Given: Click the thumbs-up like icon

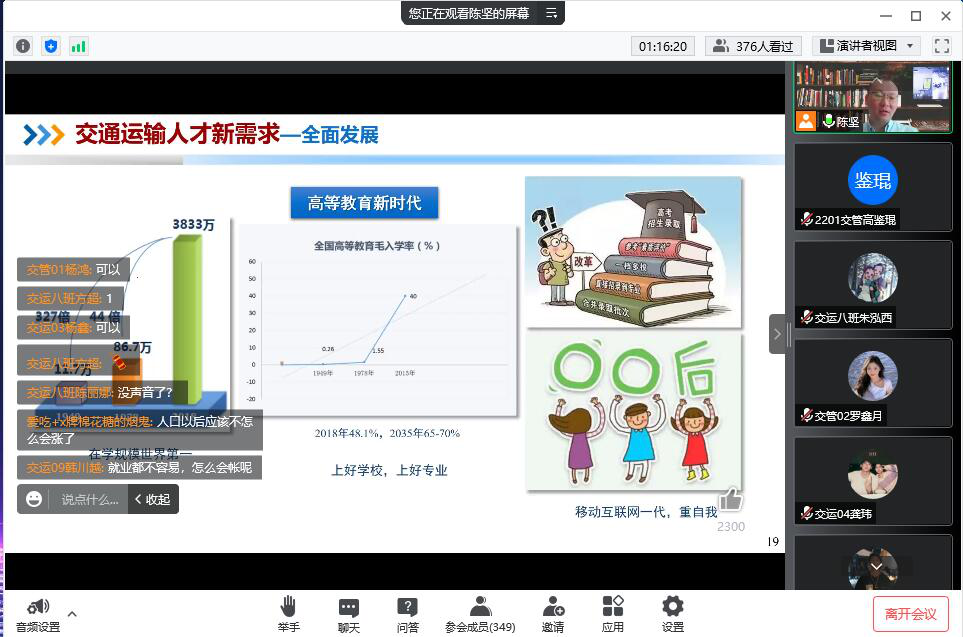Looking at the screenshot, I should [x=731, y=499].
